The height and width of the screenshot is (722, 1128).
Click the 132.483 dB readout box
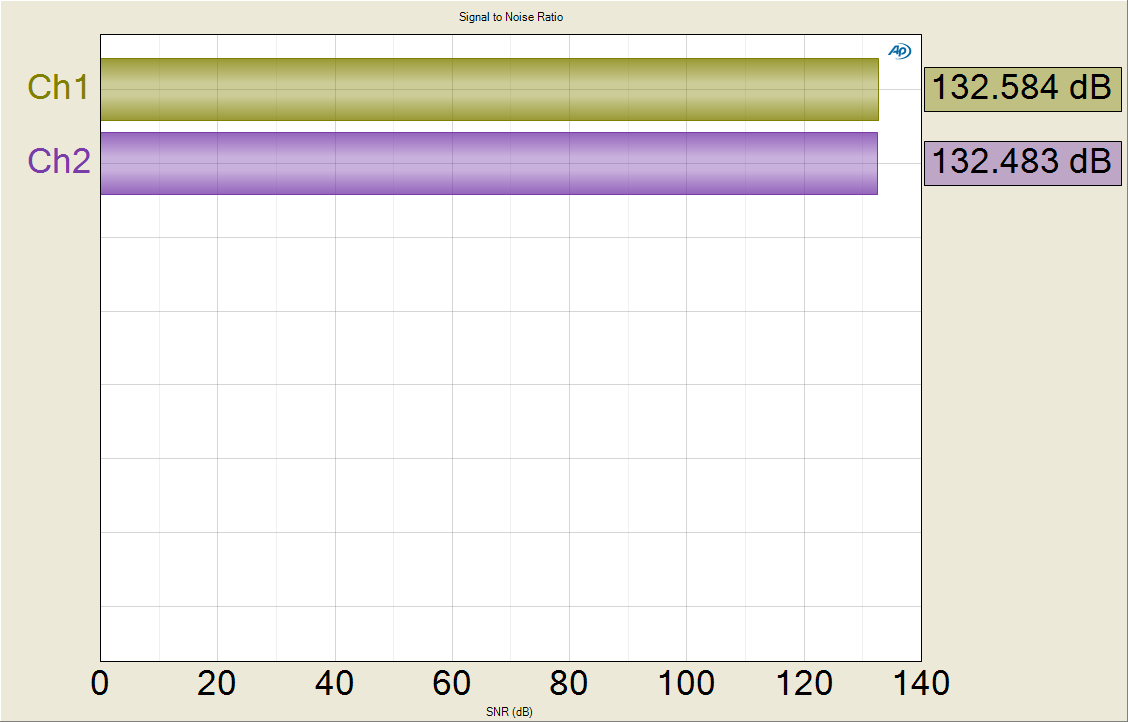[x=1022, y=163]
